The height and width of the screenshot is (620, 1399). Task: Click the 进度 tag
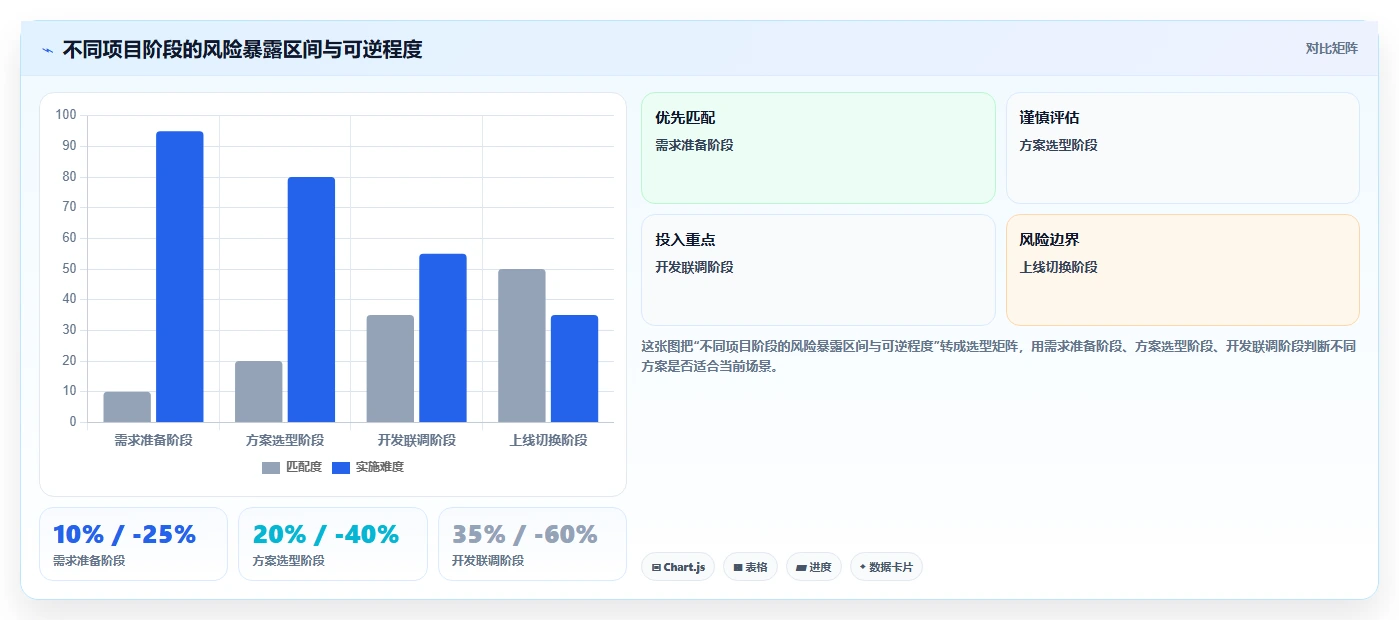coord(814,567)
